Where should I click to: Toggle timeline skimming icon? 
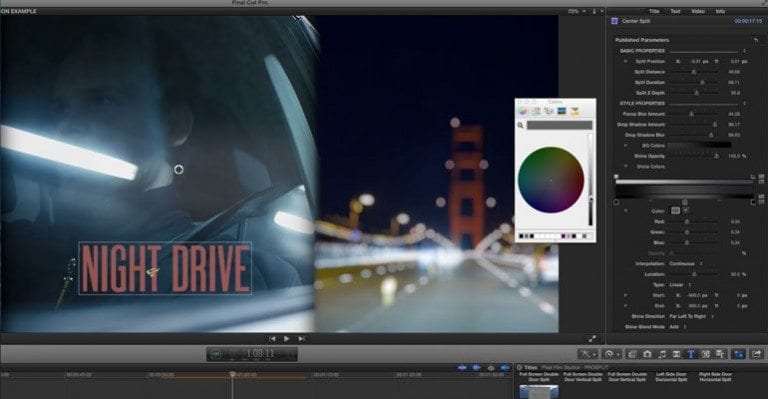462,368
